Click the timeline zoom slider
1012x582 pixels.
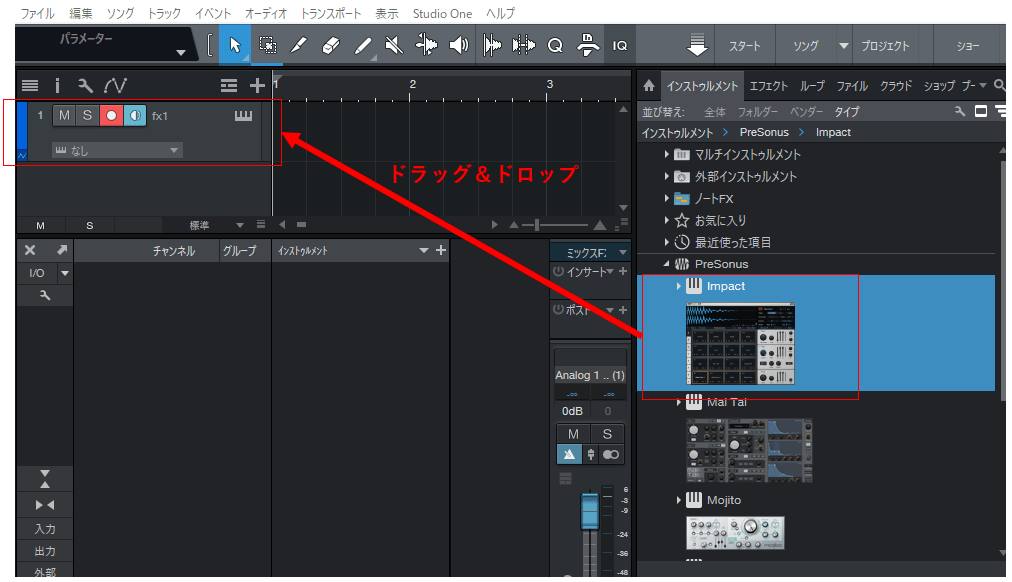pos(537,225)
